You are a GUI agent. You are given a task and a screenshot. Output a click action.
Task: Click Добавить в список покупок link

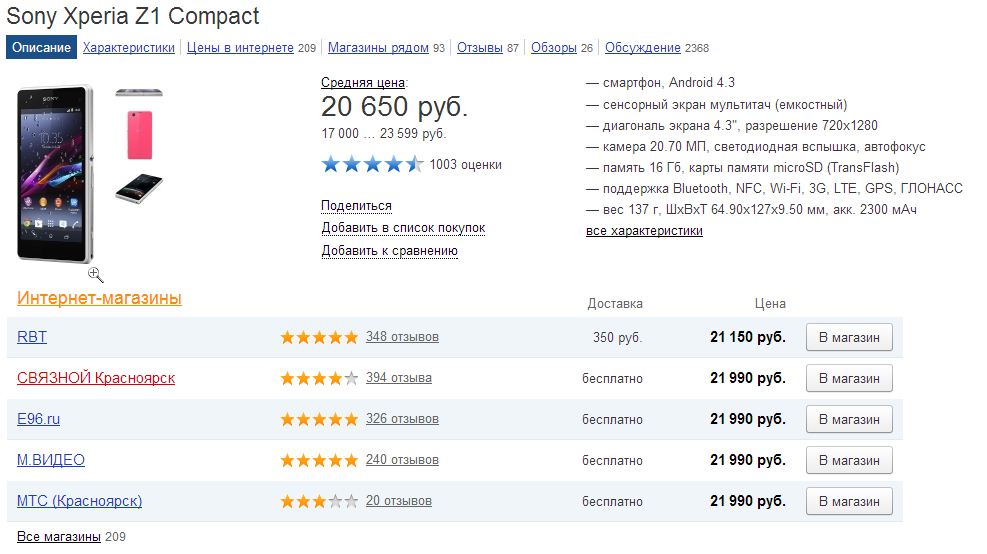click(403, 228)
